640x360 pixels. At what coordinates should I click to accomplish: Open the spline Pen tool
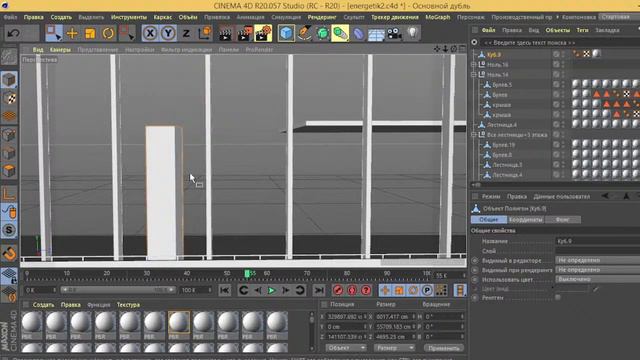coord(304,33)
